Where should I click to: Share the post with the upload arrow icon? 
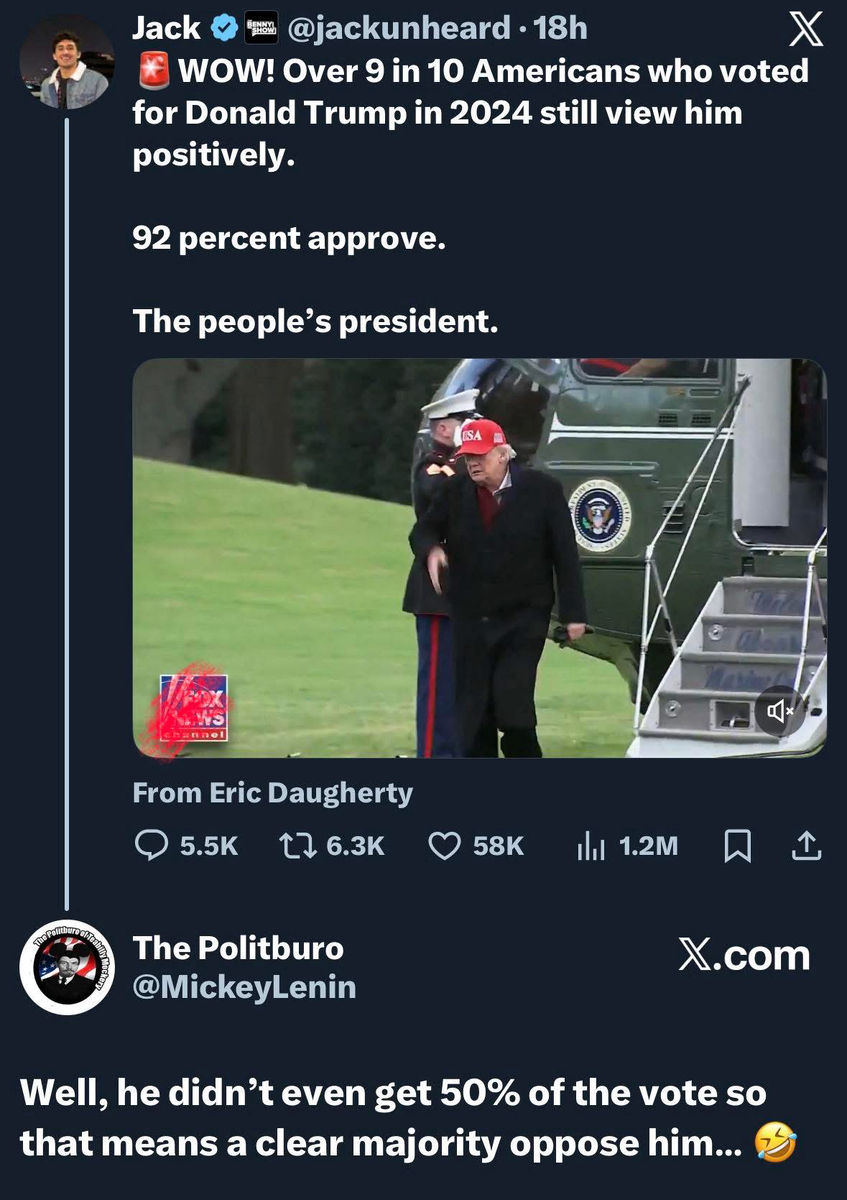coord(806,846)
